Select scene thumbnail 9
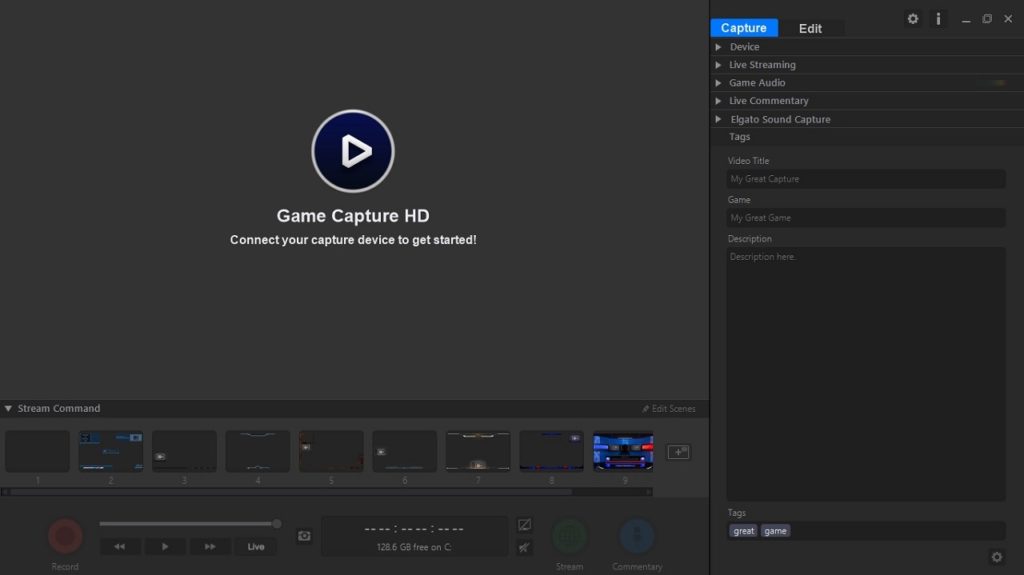The image size is (1024, 575). (x=624, y=451)
